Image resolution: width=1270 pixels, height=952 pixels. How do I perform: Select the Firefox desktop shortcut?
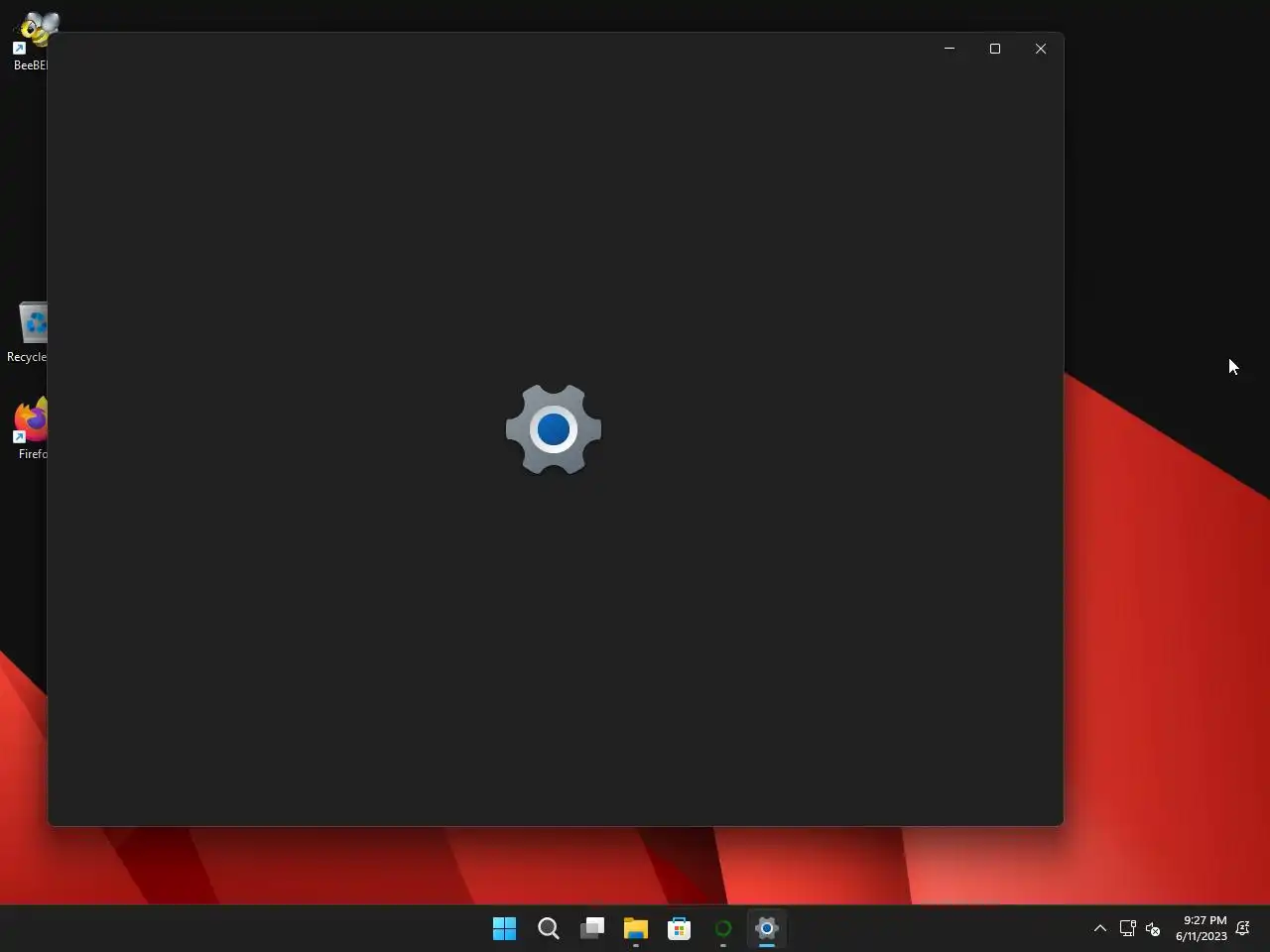tap(30, 428)
